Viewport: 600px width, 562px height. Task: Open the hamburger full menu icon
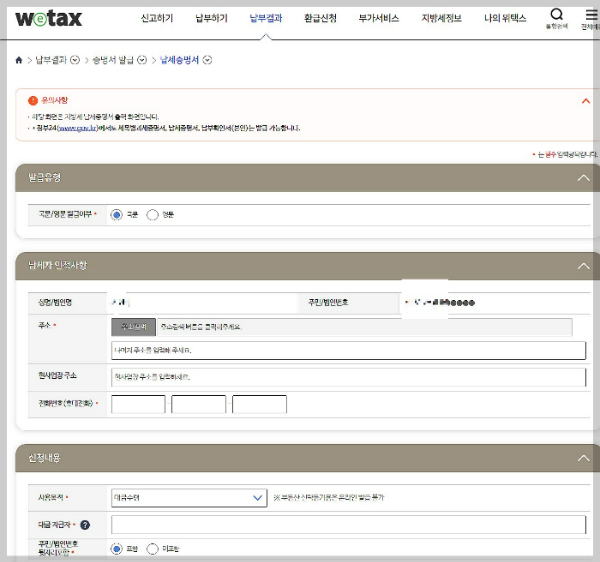[592, 15]
